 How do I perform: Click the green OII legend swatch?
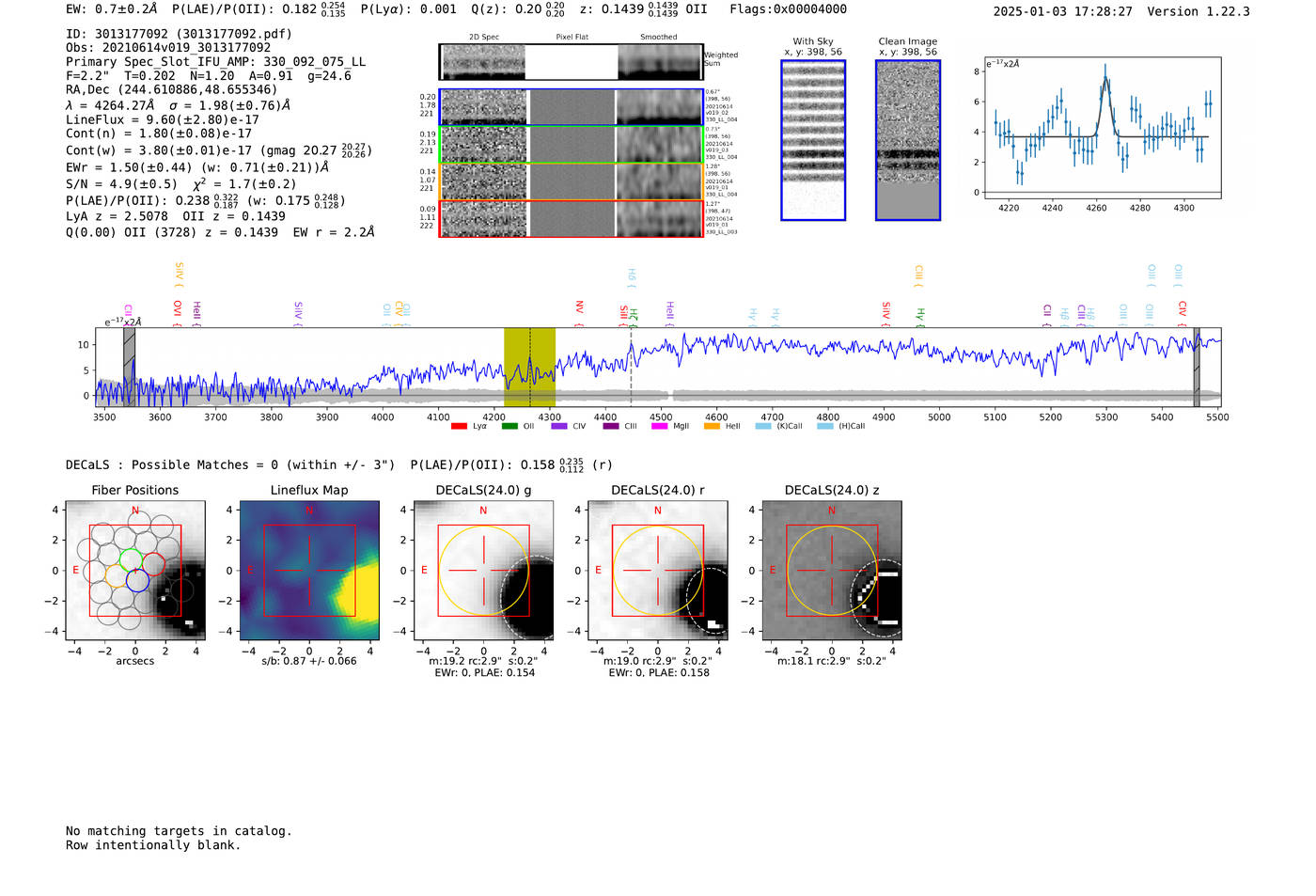pos(509,427)
